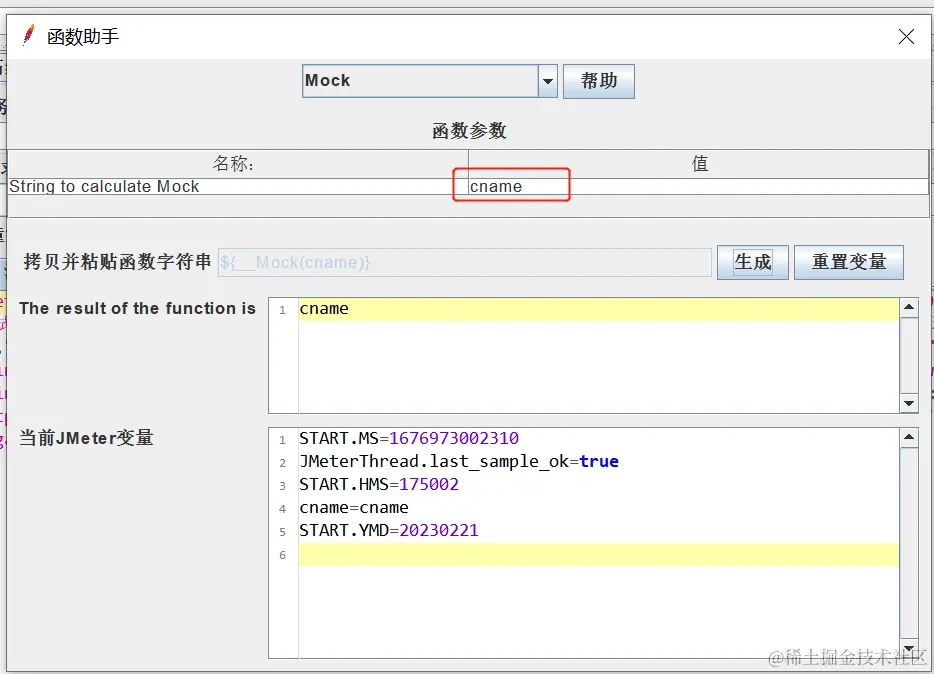
Task: Click the 值 column header
Action: click(x=699, y=164)
